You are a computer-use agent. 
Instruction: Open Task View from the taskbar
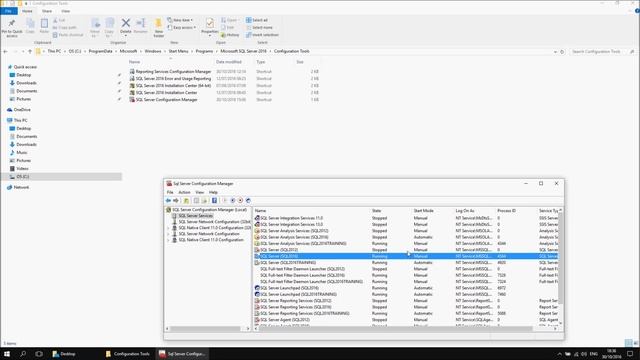point(39,354)
